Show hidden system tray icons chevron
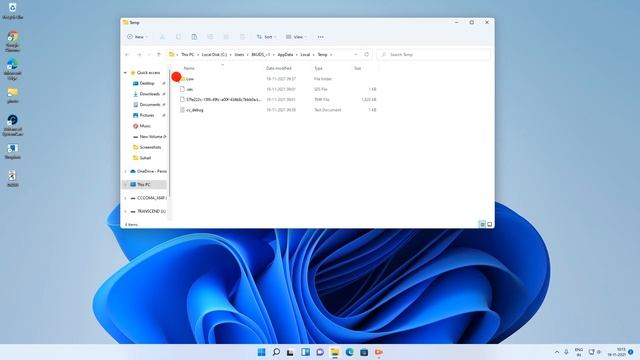Screen dimensions: 640x360 tap(557, 352)
